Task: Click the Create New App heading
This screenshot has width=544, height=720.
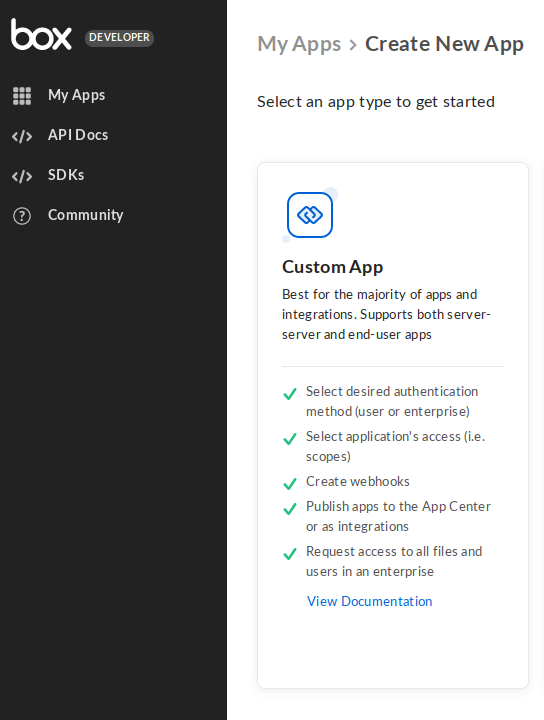Action: pos(444,44)
